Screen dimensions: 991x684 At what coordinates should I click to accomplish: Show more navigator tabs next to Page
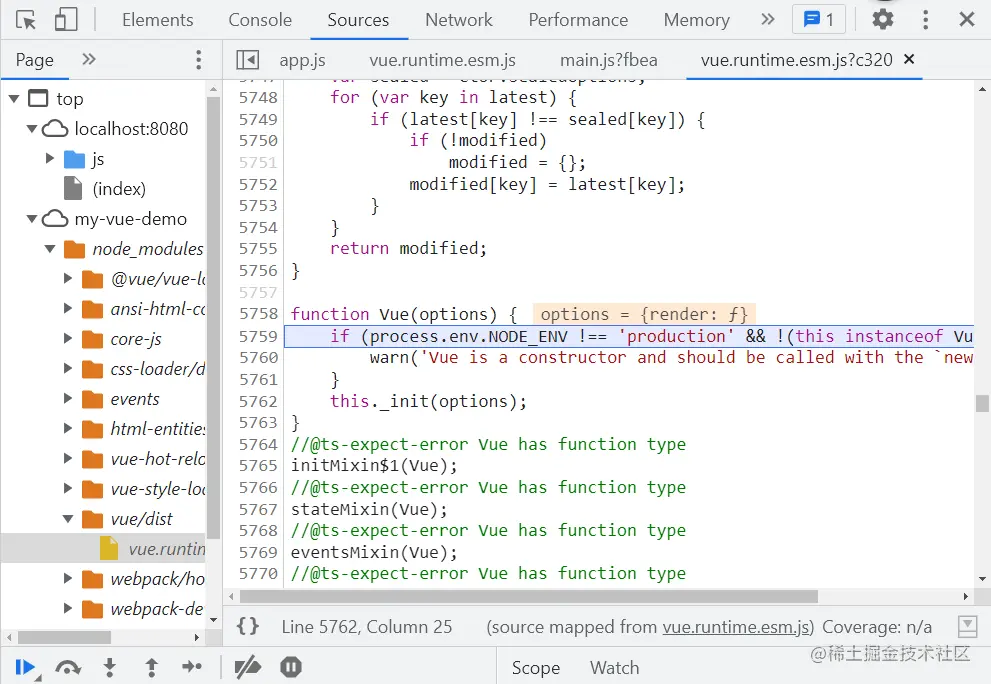tap(88, 59)
